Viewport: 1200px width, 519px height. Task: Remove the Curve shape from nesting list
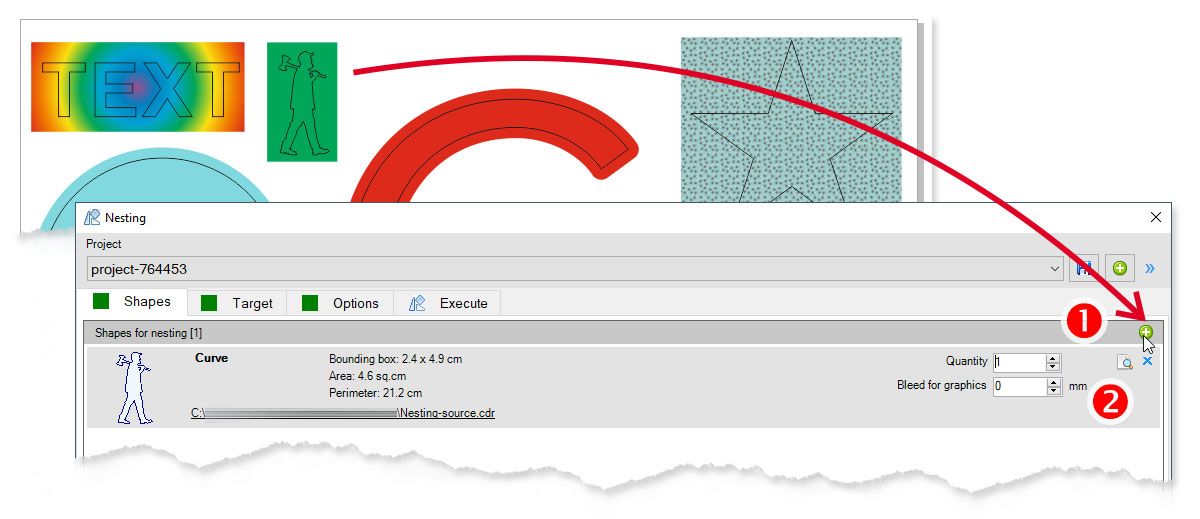tap(1147, 361)
